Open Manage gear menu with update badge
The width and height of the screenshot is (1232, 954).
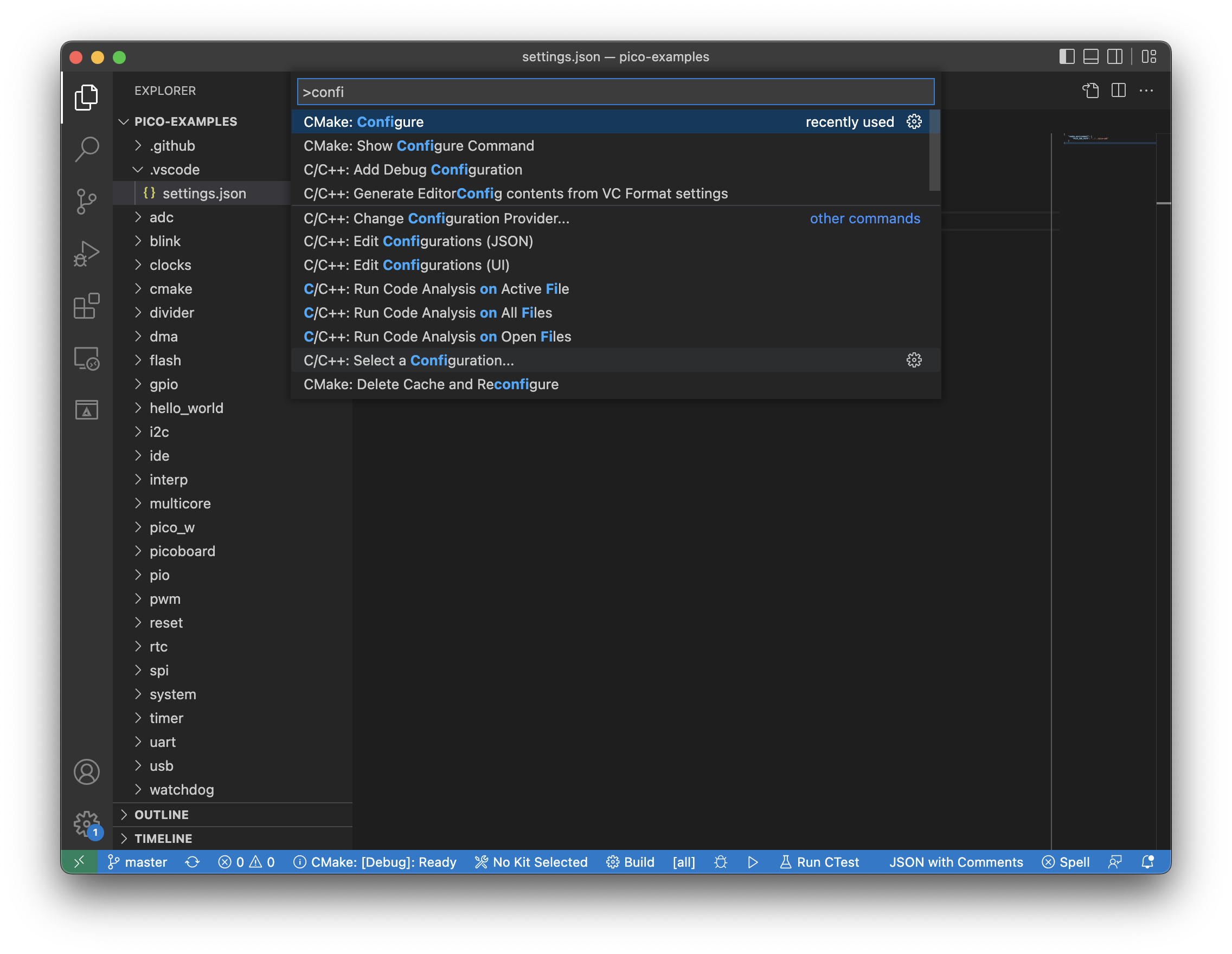click(86, 824)
